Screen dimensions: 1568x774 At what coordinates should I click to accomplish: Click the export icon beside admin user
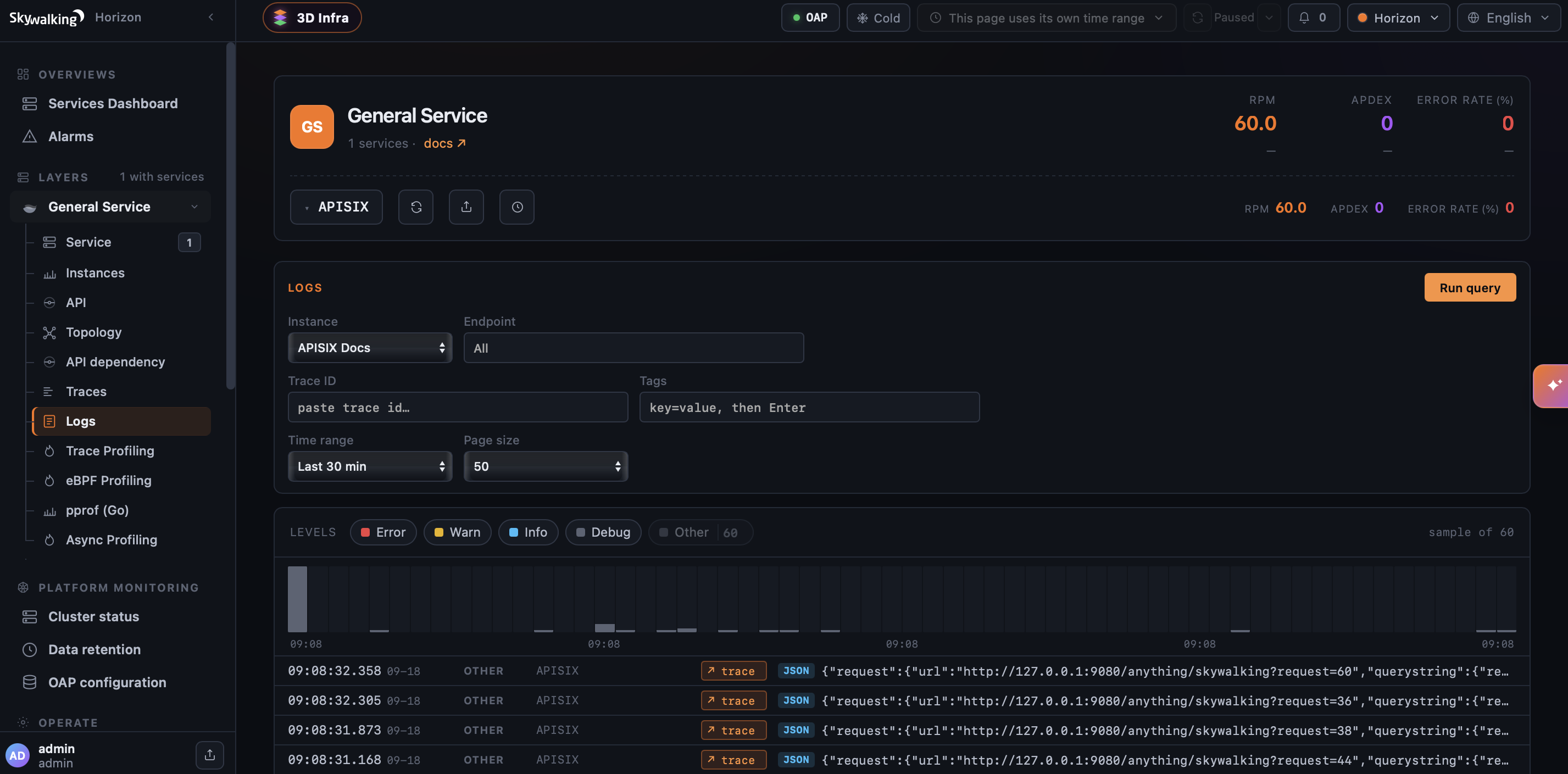[x=209, y=755]
